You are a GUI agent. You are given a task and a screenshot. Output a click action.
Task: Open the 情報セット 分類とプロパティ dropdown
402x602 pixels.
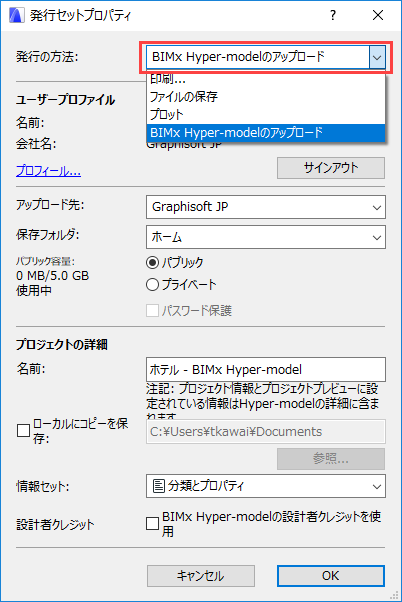pyautogui.click(x=266, y=486)
